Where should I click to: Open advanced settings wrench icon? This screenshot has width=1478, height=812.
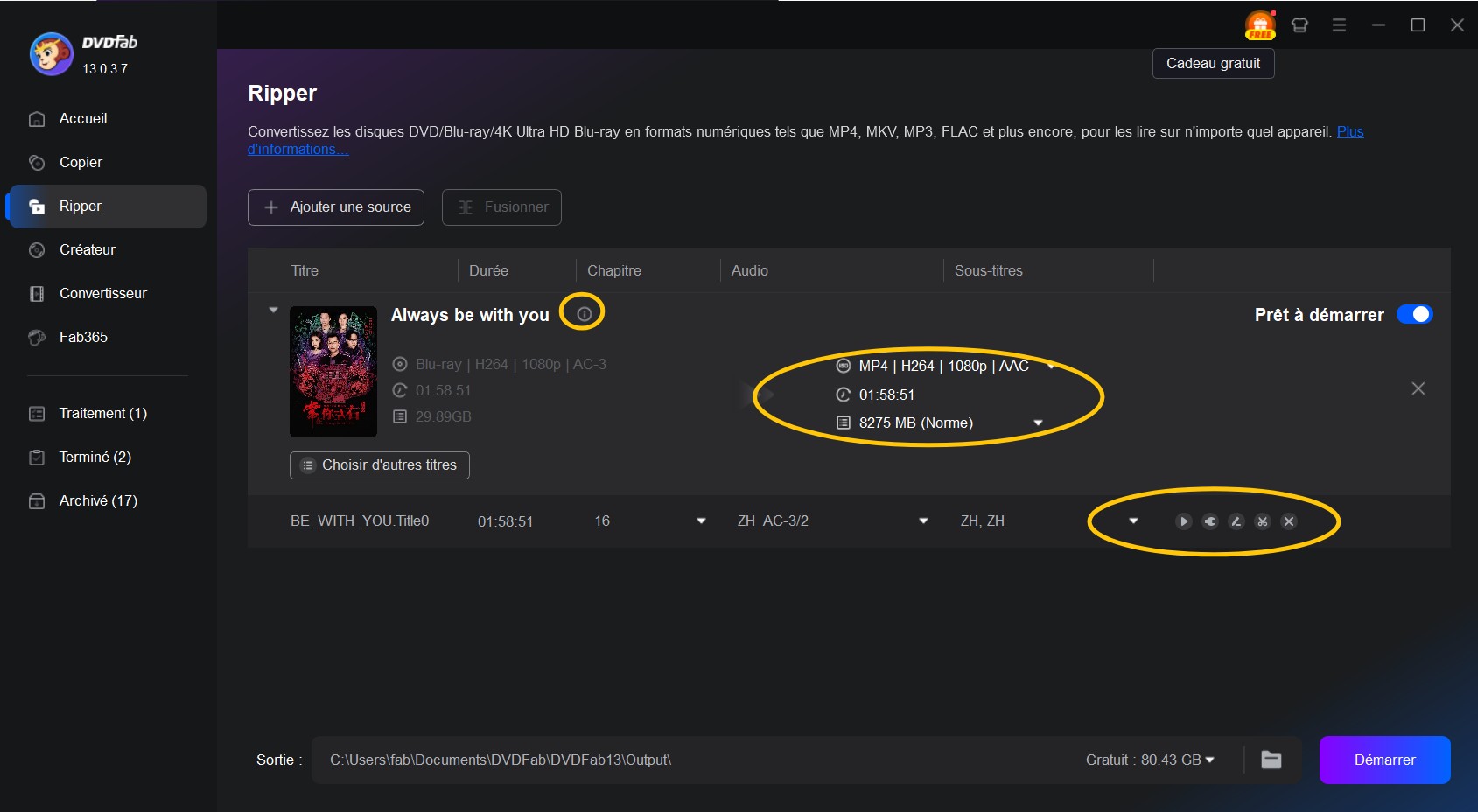pyautogui.click(x=1209, y=521)
